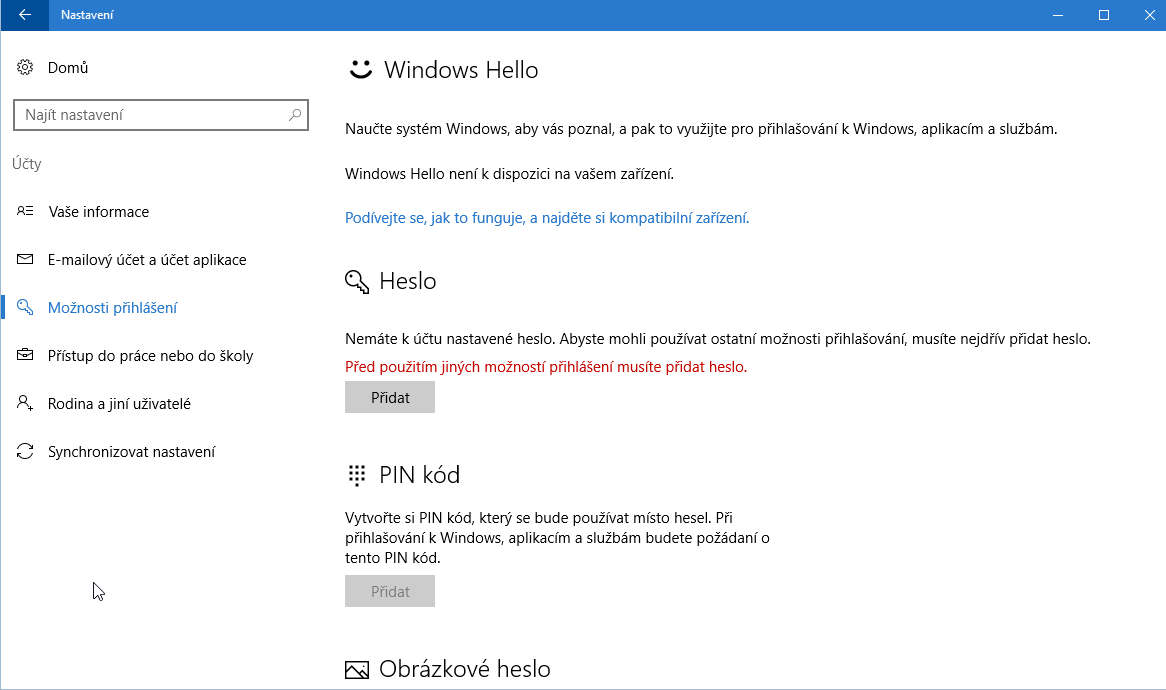
Task: Click Přidat button under Heslo
Action: click(x=390, y=397)
